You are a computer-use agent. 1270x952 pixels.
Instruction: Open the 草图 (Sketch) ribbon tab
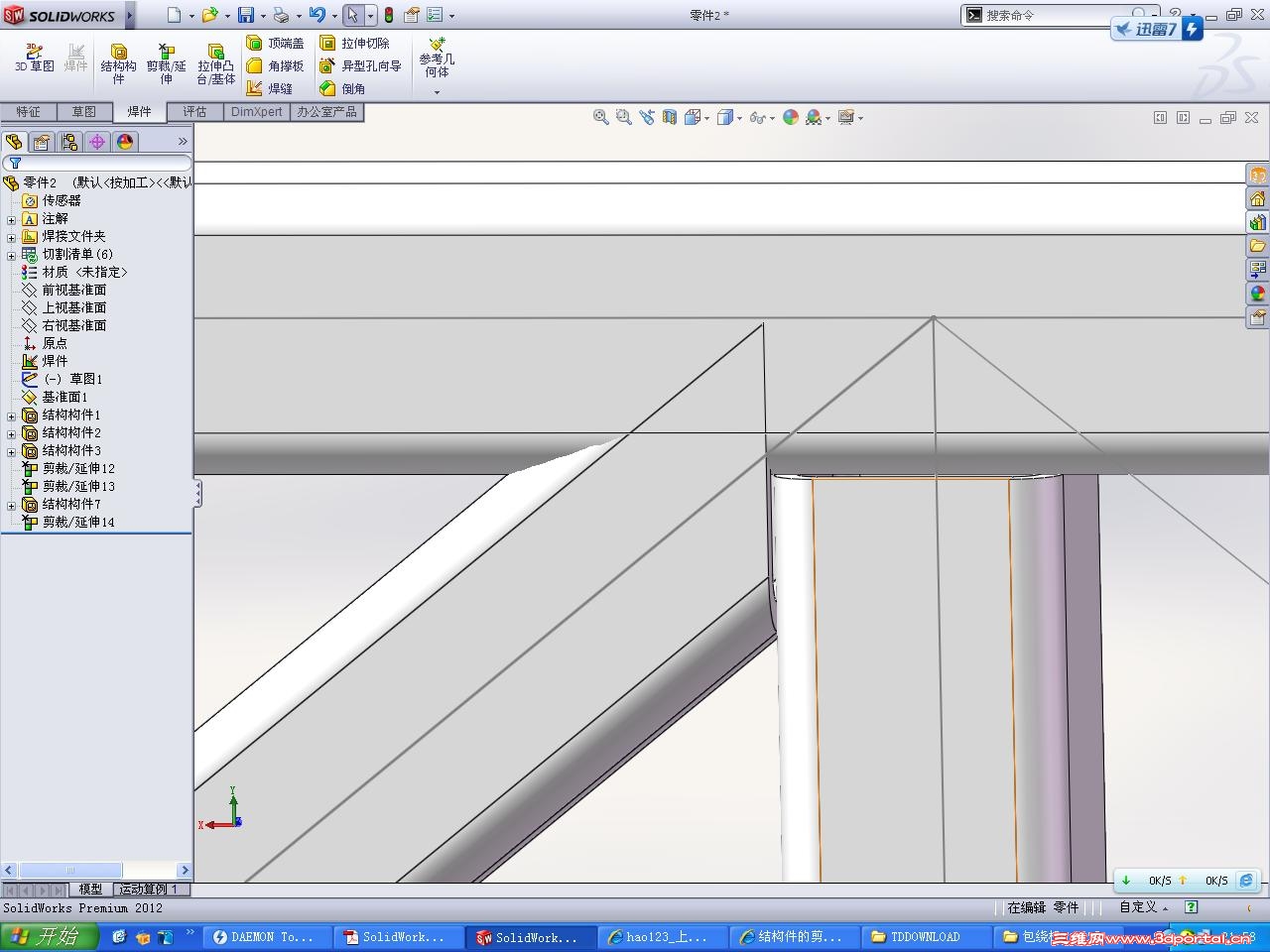pos(83,112)
